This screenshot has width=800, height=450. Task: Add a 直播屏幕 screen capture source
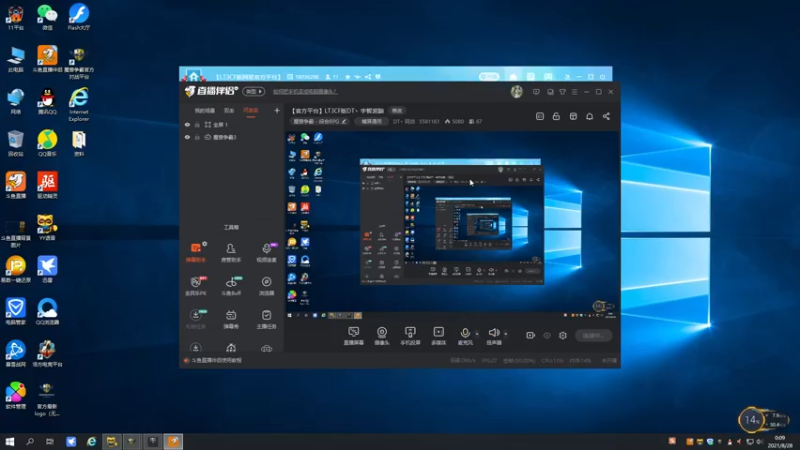[x=354, y=336]
